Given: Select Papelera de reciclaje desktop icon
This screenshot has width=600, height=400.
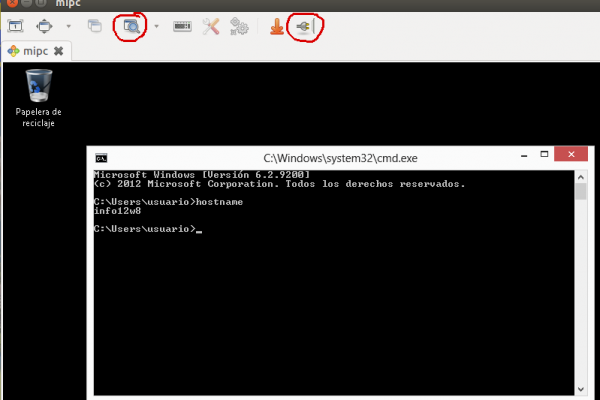Looking at the screenshot, I should (x=38, y=98).
